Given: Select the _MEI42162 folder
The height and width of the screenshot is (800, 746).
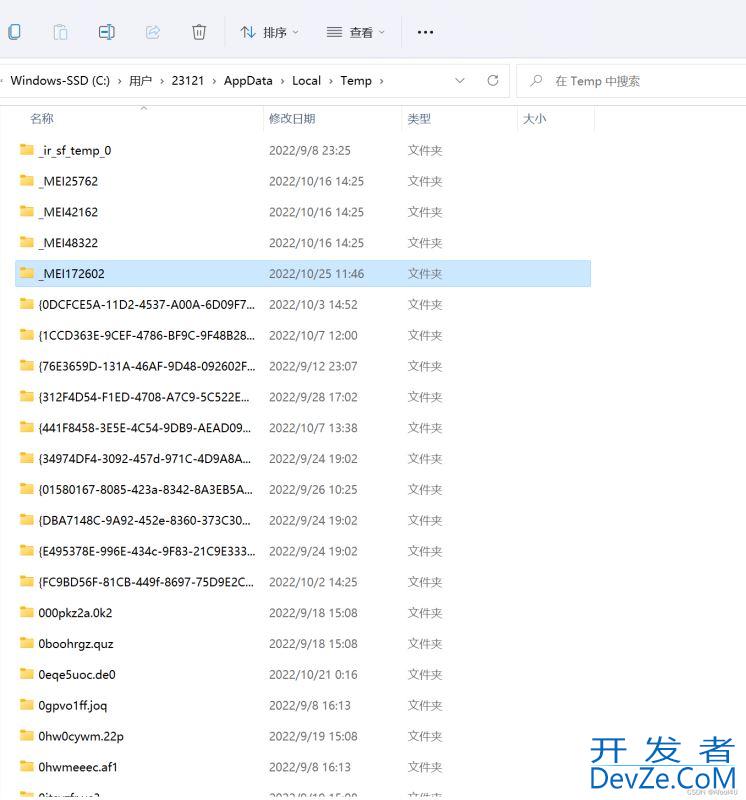Looking at the screenshot, I should (x=303, y=212).
